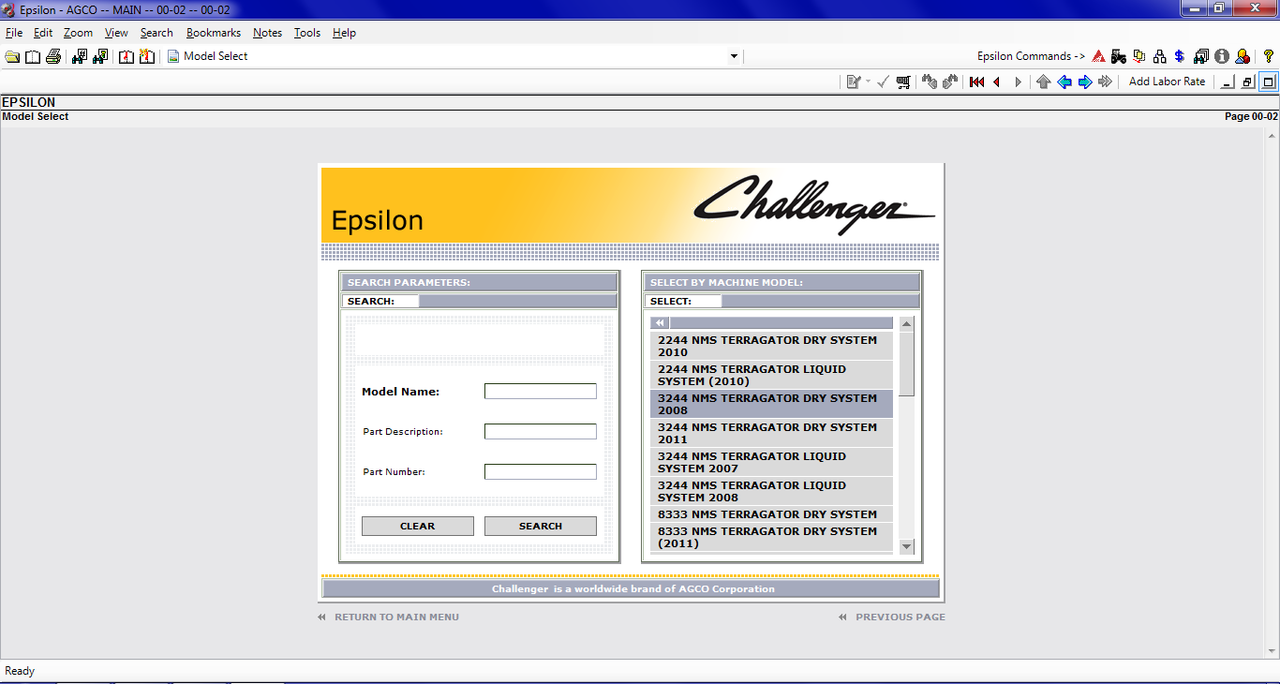Click the book with red bookmark icon
Viewport: 1280px width, 684px height.
point(127,57)
